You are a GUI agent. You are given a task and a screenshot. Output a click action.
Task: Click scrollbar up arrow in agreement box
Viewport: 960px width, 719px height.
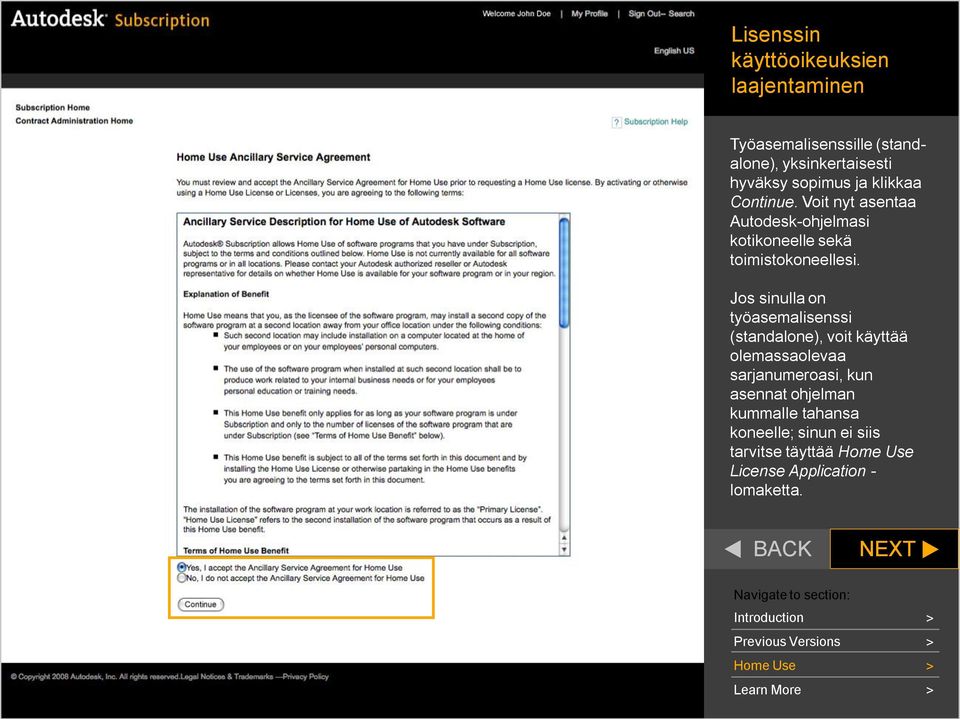(564, 538)
